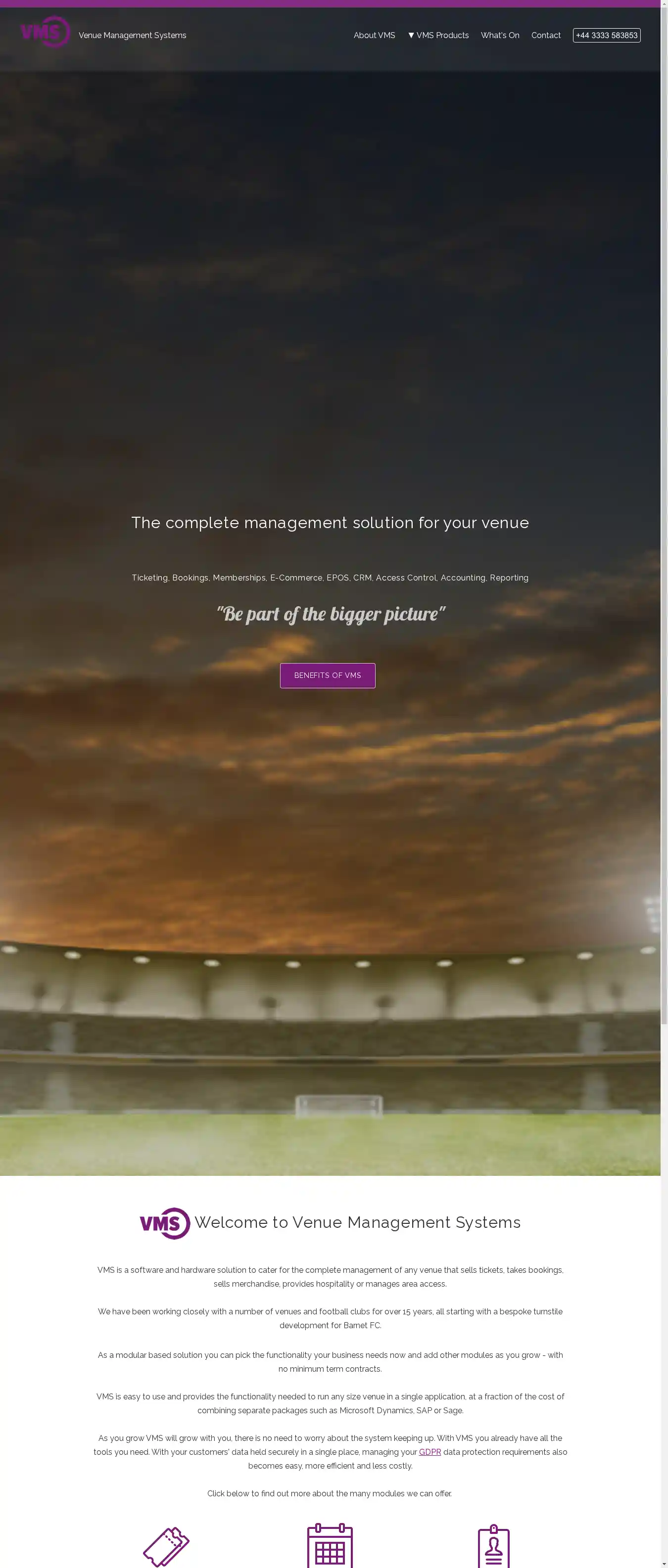668x1568 pixels.
Task: Follow the GDPR hyperlink in the paragraph
Action: (430, 1452)
